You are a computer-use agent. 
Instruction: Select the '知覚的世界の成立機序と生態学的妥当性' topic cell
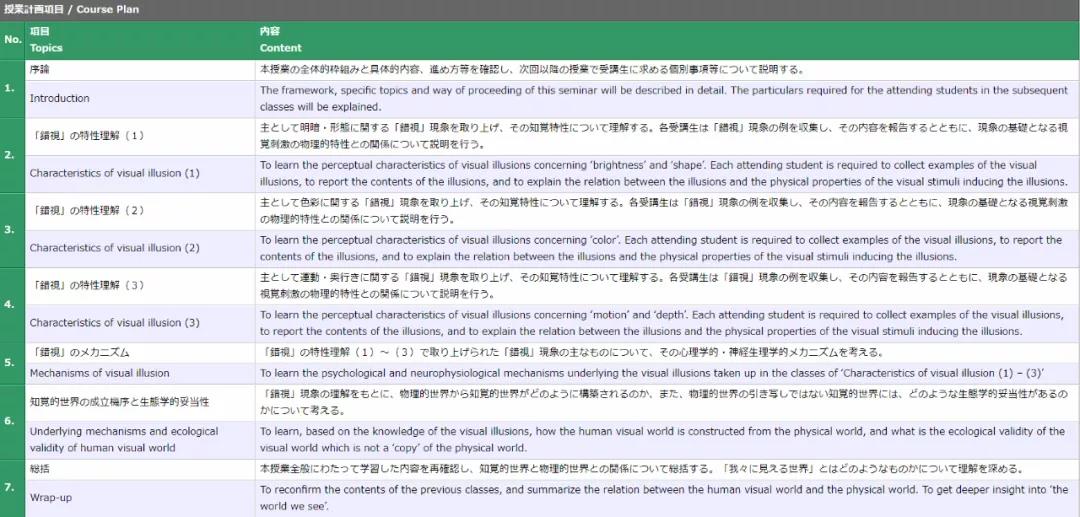(140, 402)
